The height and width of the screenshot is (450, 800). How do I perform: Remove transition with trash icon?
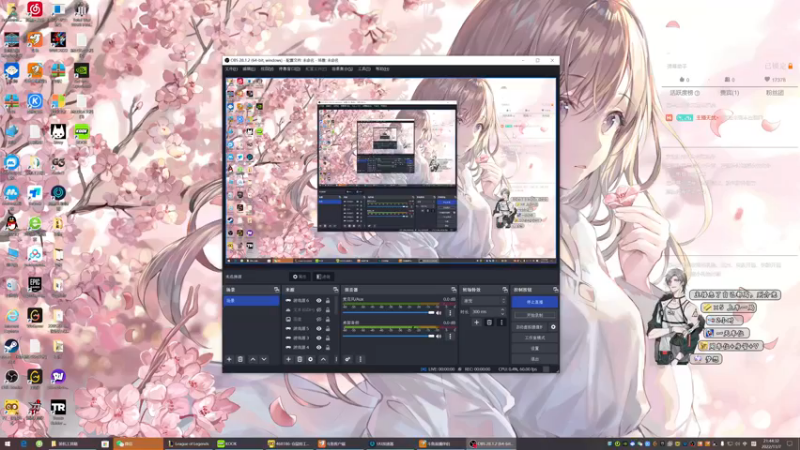(489, 322)
